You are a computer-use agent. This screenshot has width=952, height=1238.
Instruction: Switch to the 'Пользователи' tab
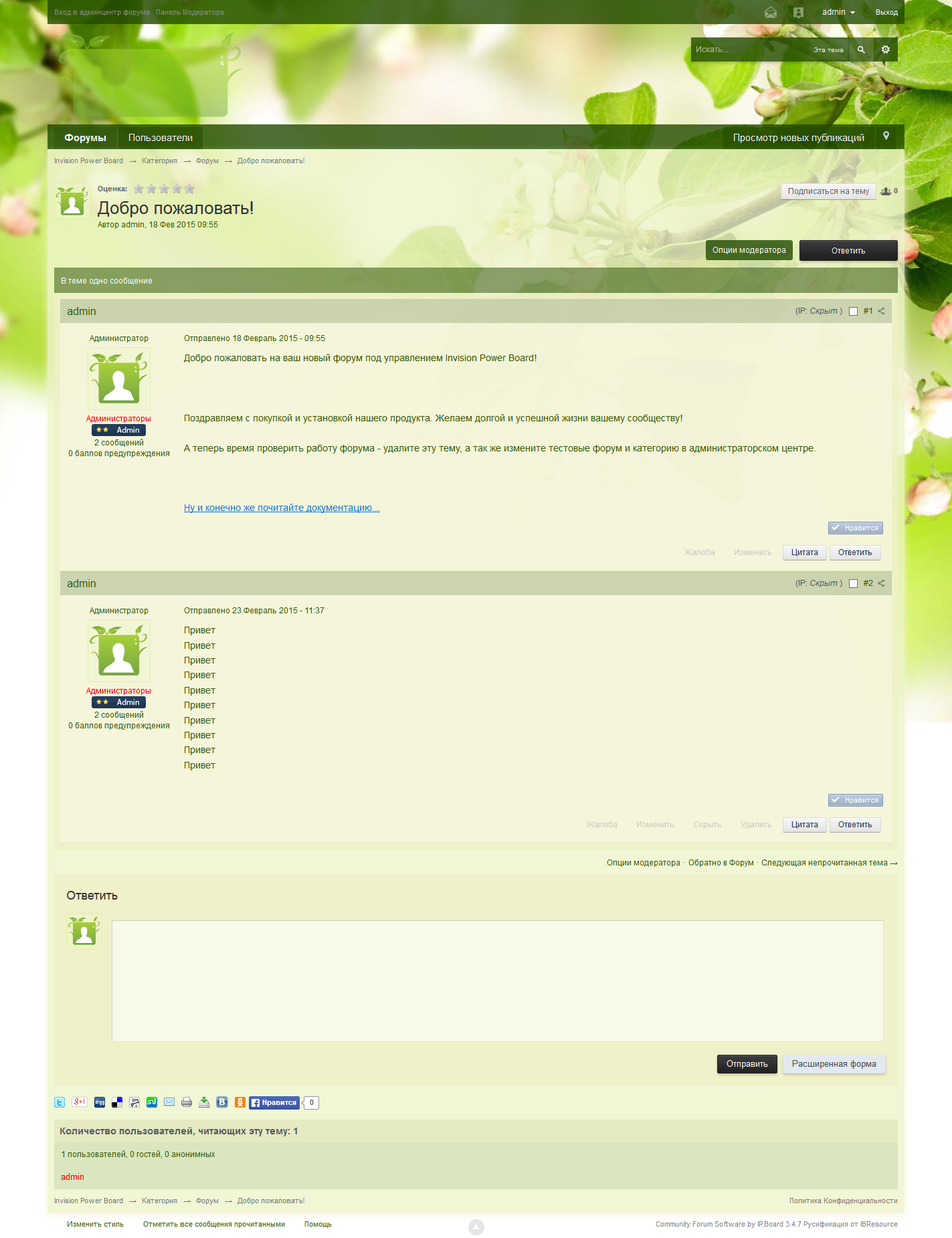tap(161, 138)
